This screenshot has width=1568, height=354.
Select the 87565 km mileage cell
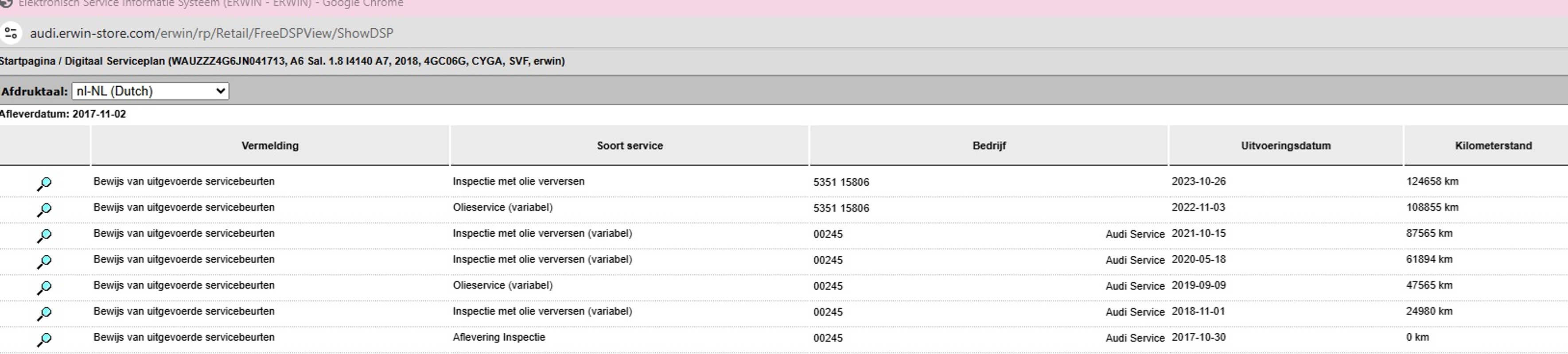click(x=1429, y=234)
